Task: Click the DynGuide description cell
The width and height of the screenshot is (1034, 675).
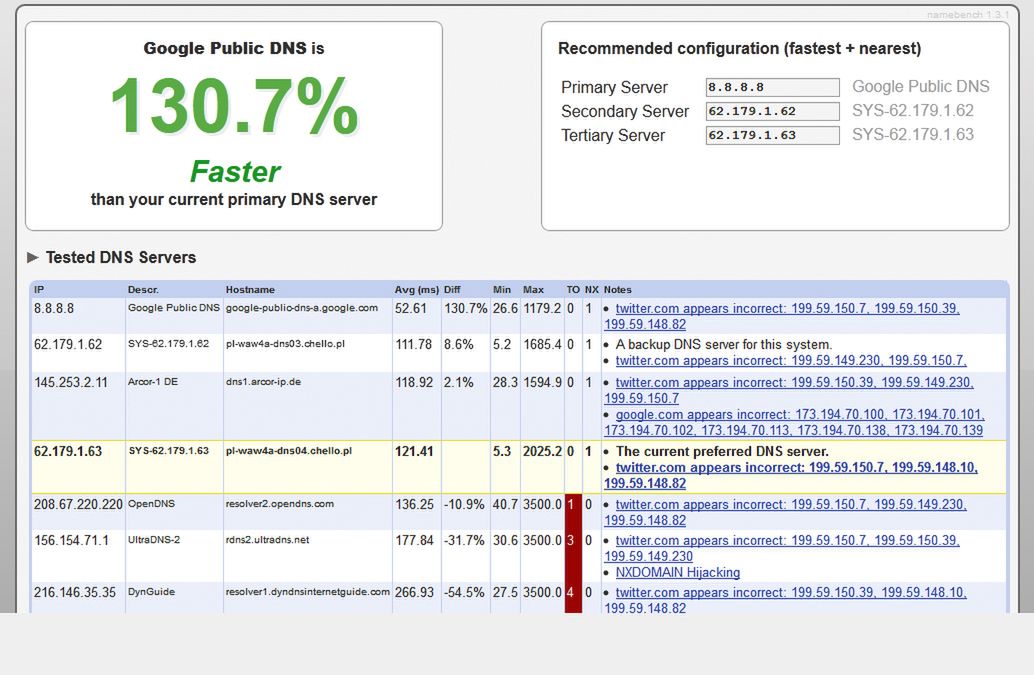Action: point(151,591)
